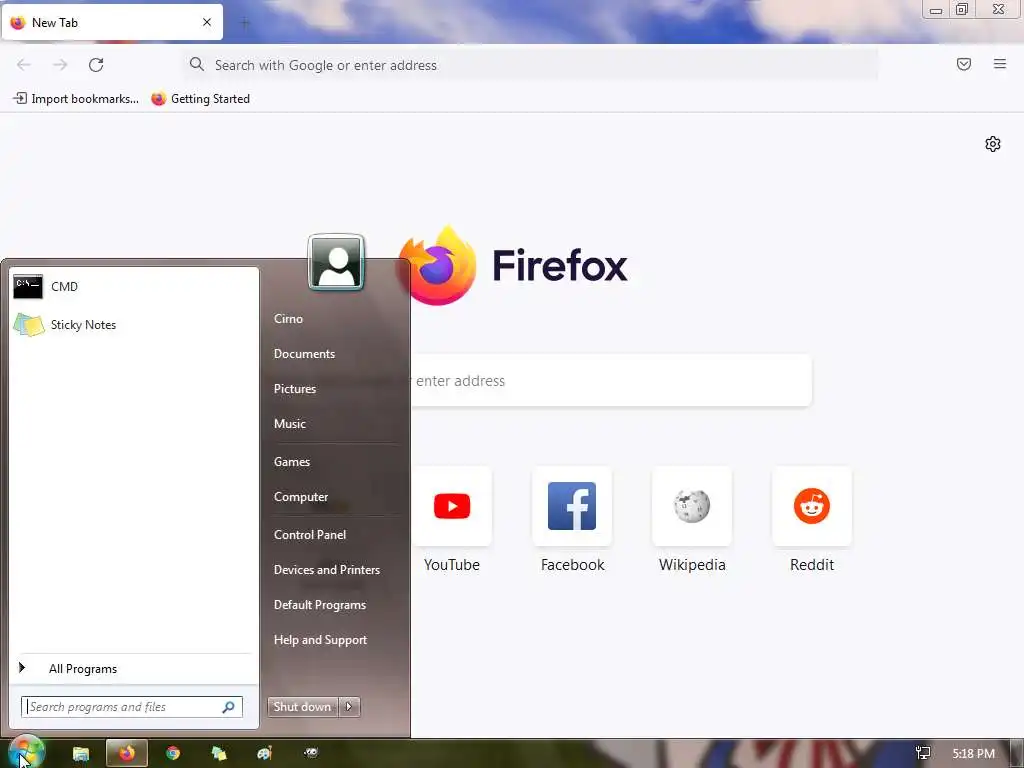Screen dimensions: 1024x768
Task: Open Control Panel
Action: click(310, 535)
